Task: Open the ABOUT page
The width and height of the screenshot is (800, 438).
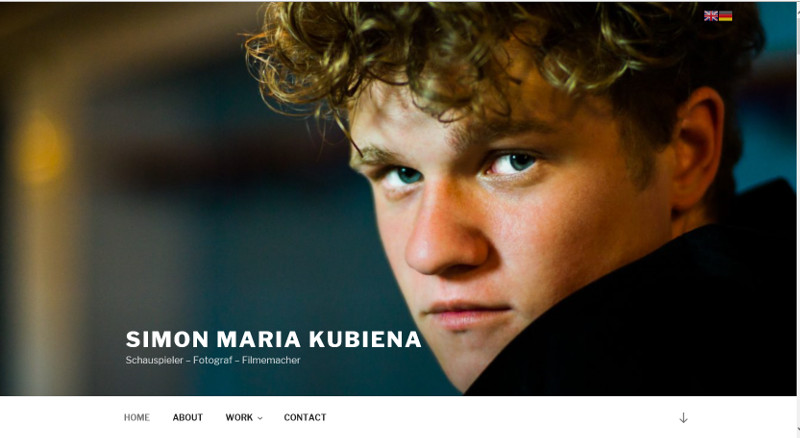Action: 188,418
